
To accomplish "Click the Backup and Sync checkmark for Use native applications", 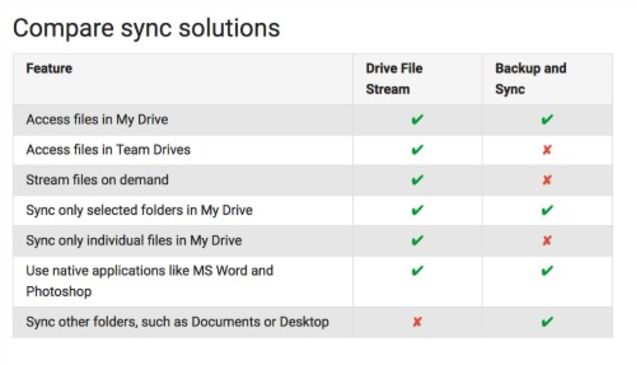I will (547, 271).
